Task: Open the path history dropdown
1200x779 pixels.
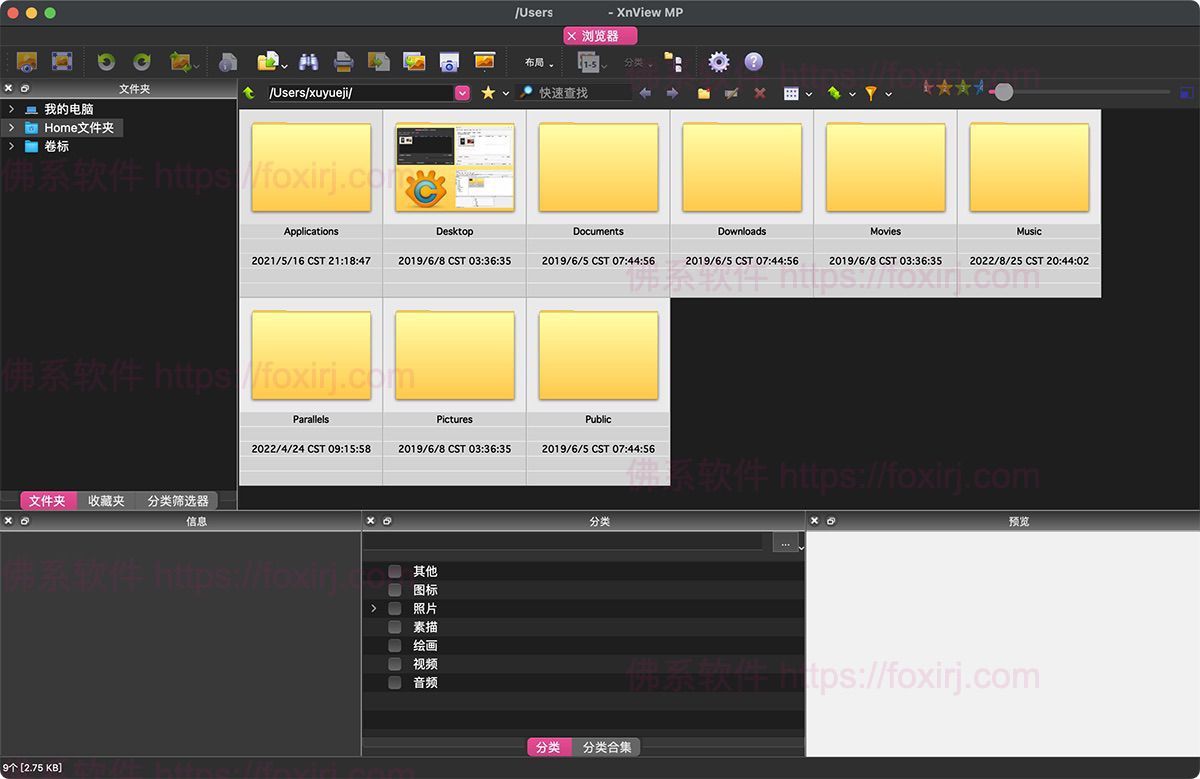Action: [462, 93]
